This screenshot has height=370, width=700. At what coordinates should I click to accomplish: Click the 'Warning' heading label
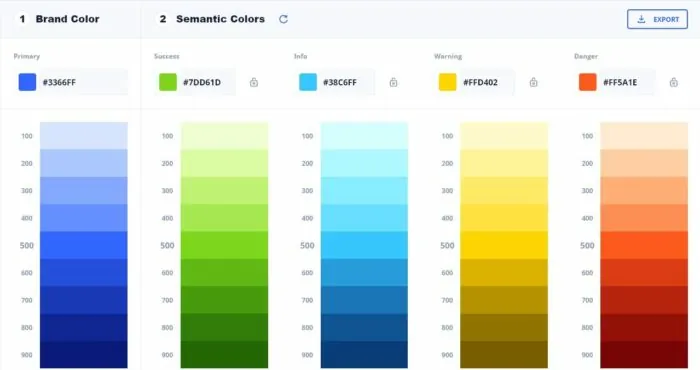[448, 56]
